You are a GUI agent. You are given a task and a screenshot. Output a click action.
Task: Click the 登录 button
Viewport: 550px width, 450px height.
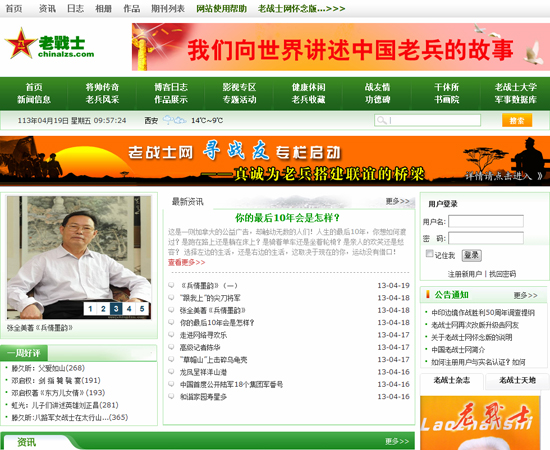coord(471,255)
